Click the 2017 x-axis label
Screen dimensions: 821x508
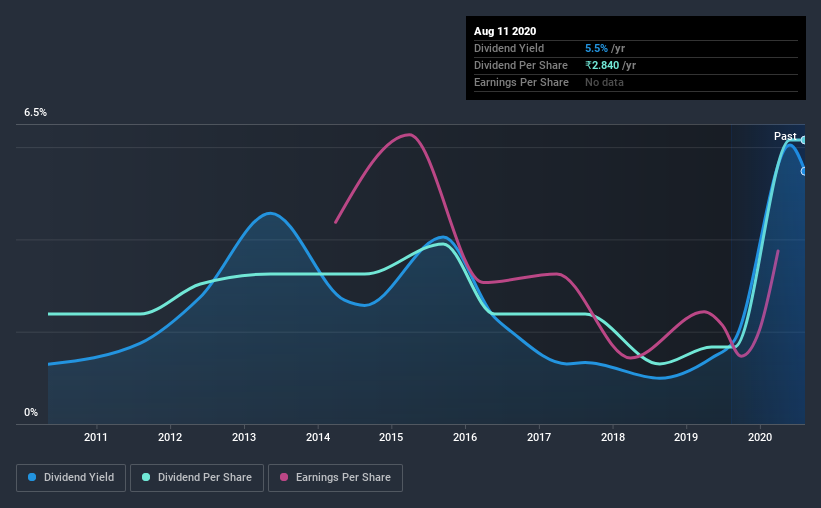click(x=539, y=437)
